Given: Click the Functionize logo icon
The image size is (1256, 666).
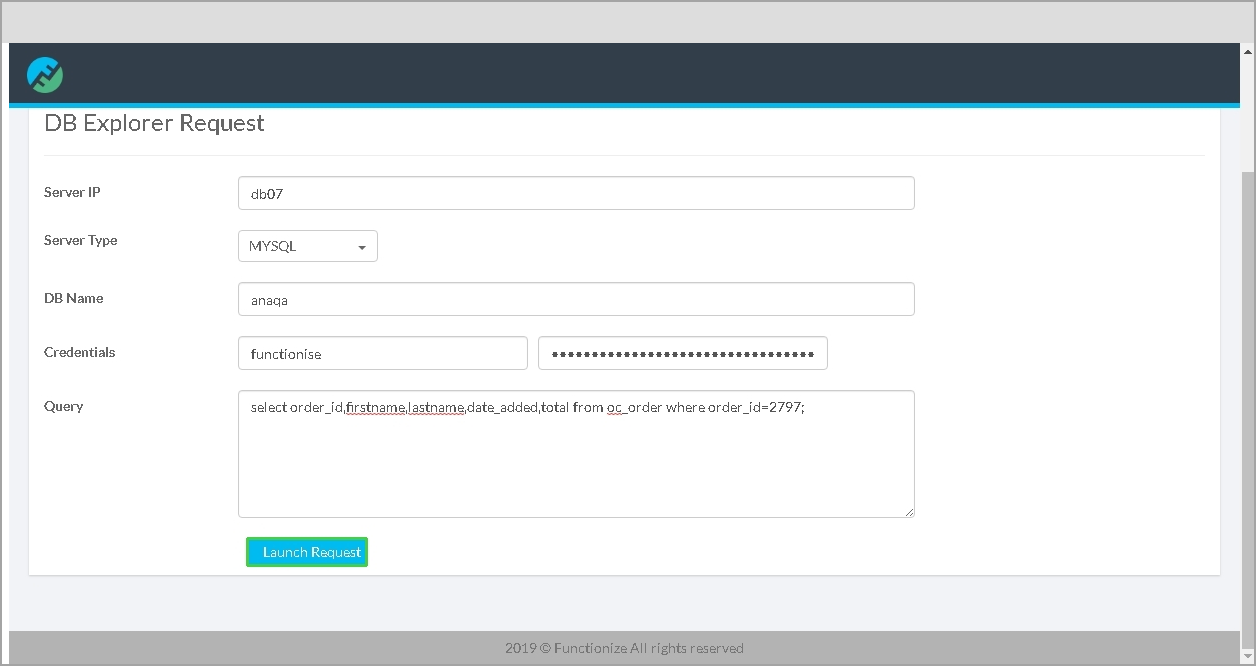Looking at the screenshot, I should (45, 75).
